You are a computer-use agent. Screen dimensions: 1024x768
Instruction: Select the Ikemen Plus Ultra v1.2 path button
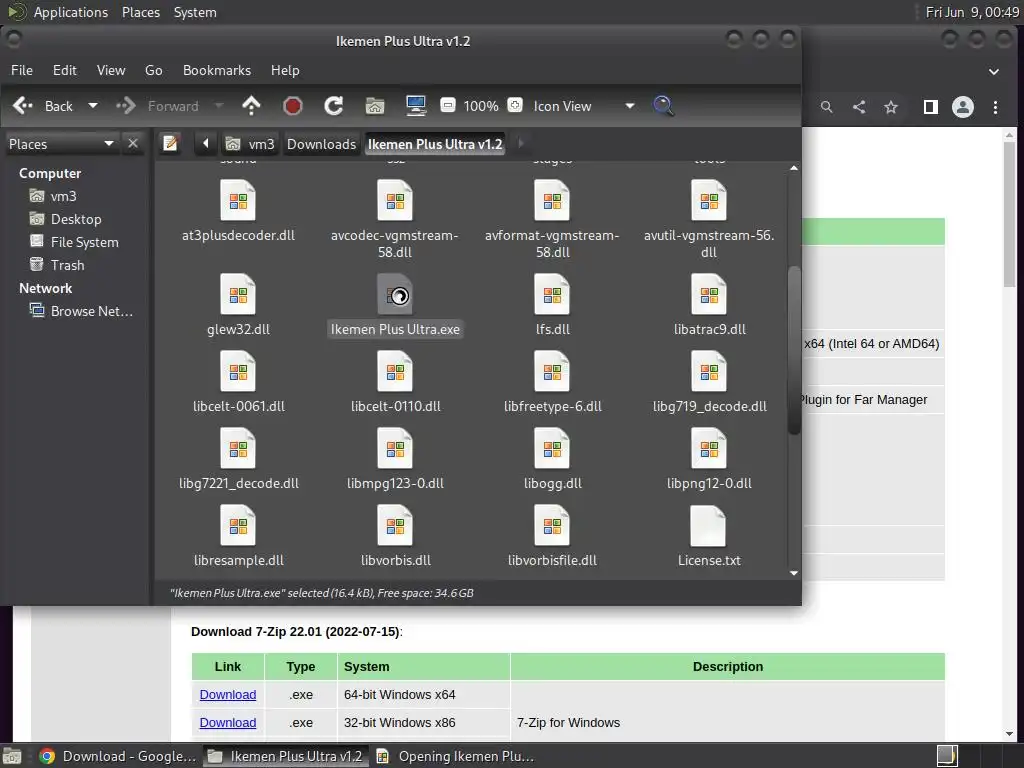coord(435,144)
